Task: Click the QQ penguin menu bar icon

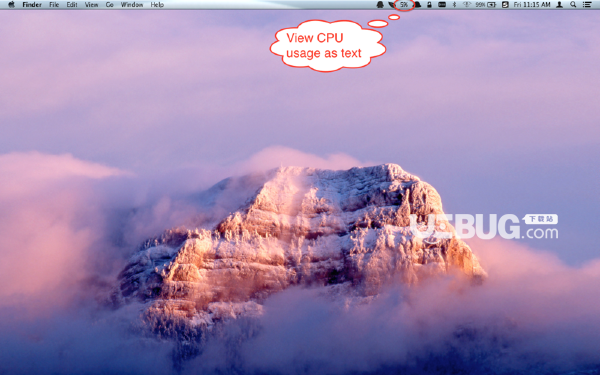Action: click(x=380, y=5)
